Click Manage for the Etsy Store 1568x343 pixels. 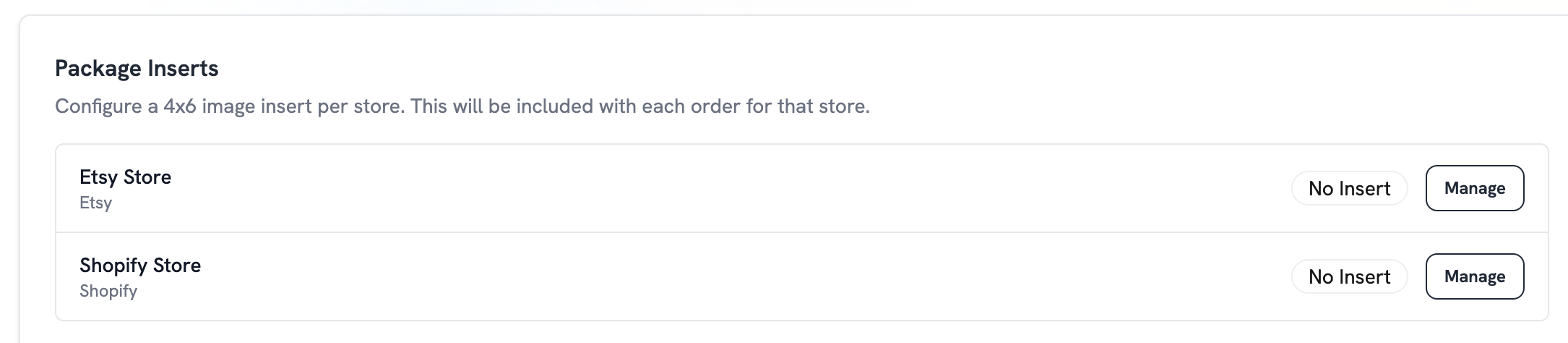(x=1474, y=188)
